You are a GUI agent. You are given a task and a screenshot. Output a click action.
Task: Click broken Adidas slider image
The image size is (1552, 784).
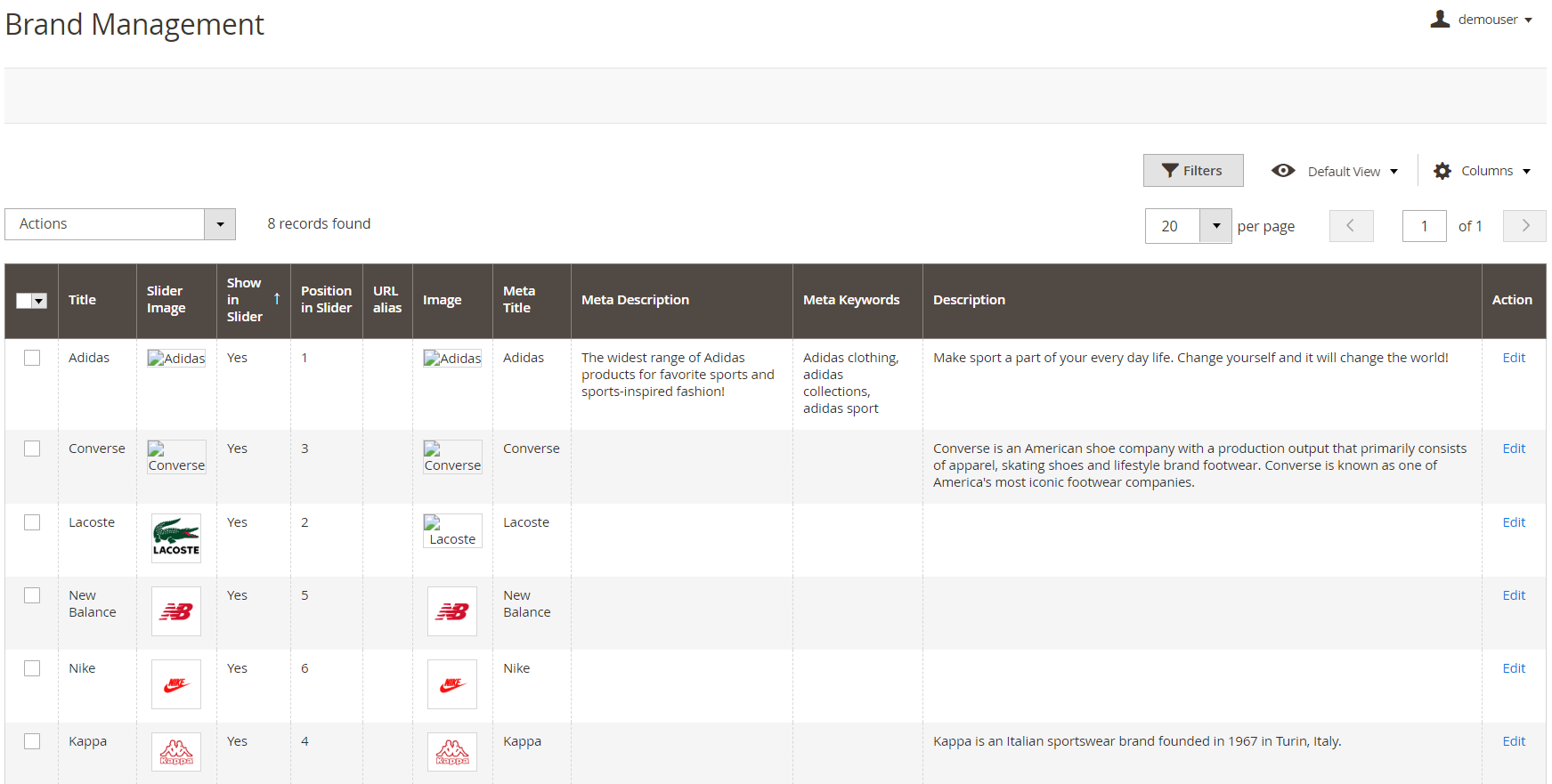point(176,359)
